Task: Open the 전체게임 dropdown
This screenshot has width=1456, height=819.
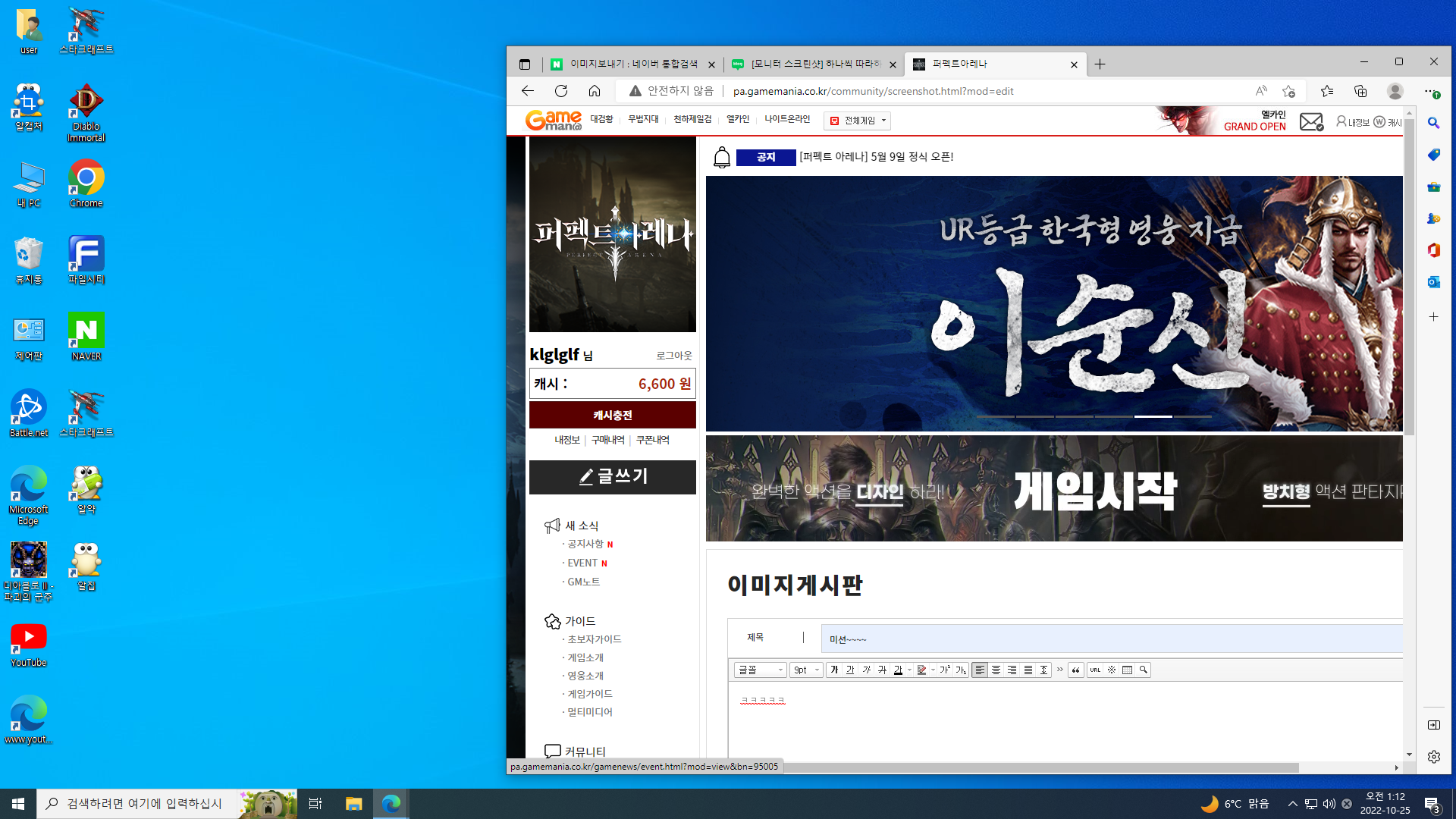Action: (x=858, y=121)
